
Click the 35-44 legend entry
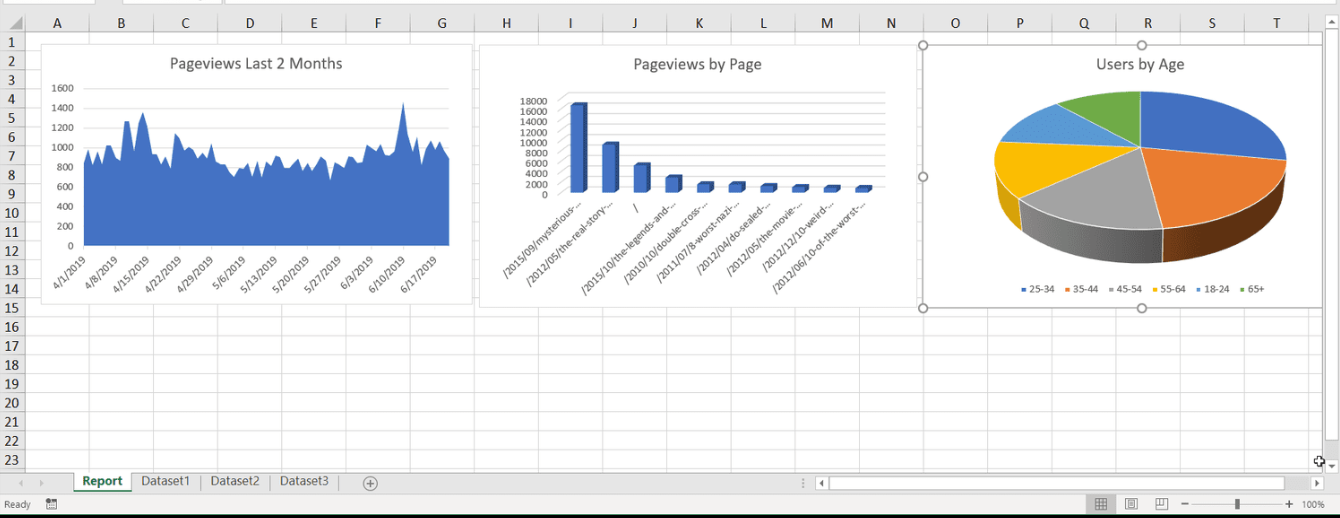pyautogui.click(x=1081, y=289)
